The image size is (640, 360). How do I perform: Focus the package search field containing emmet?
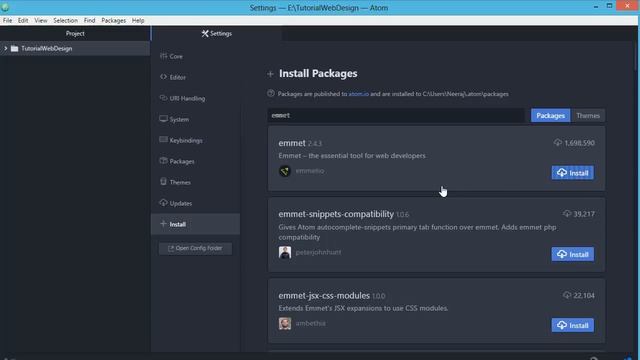coord(396,116)
